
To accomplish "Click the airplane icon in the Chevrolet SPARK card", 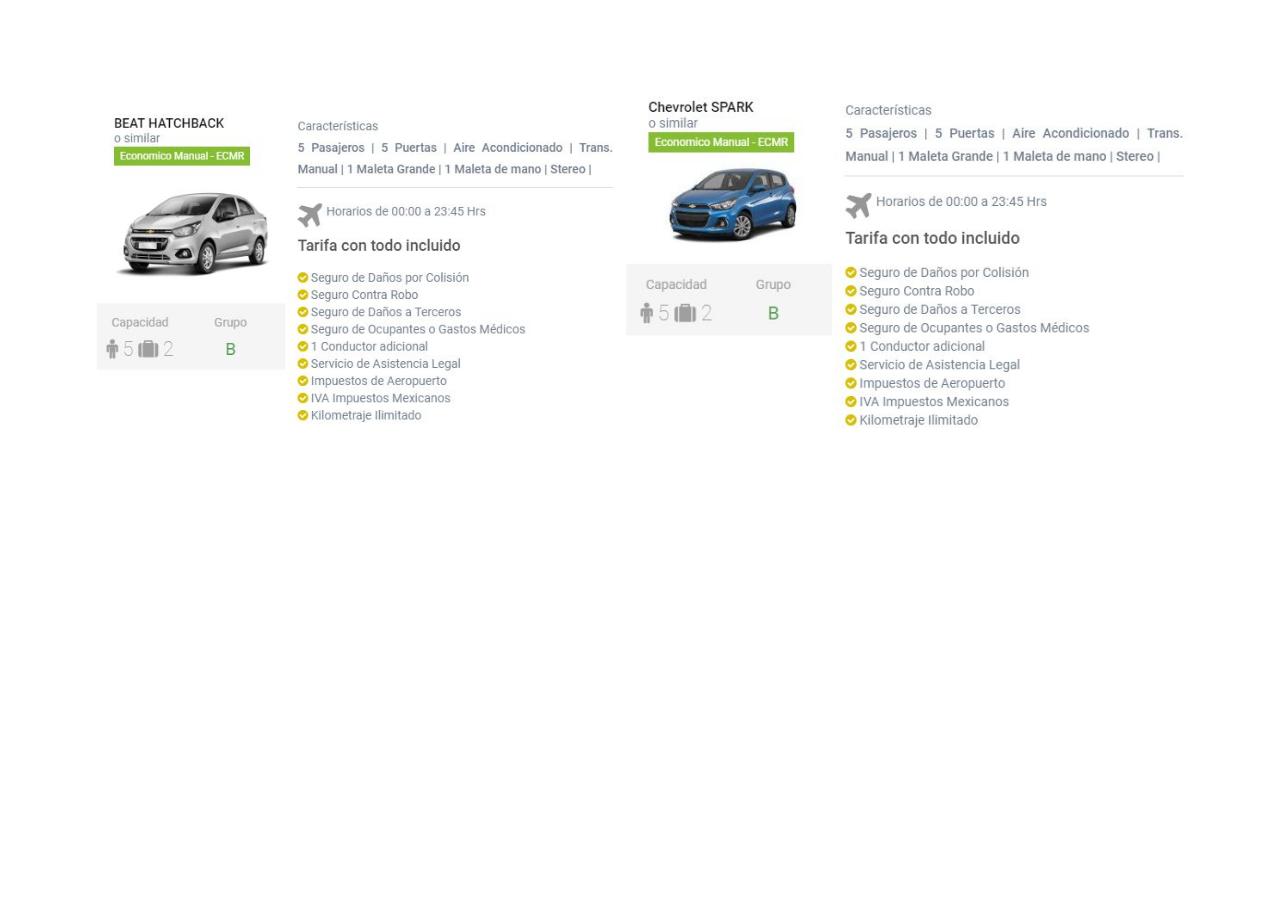I will [x=858, y=205].
